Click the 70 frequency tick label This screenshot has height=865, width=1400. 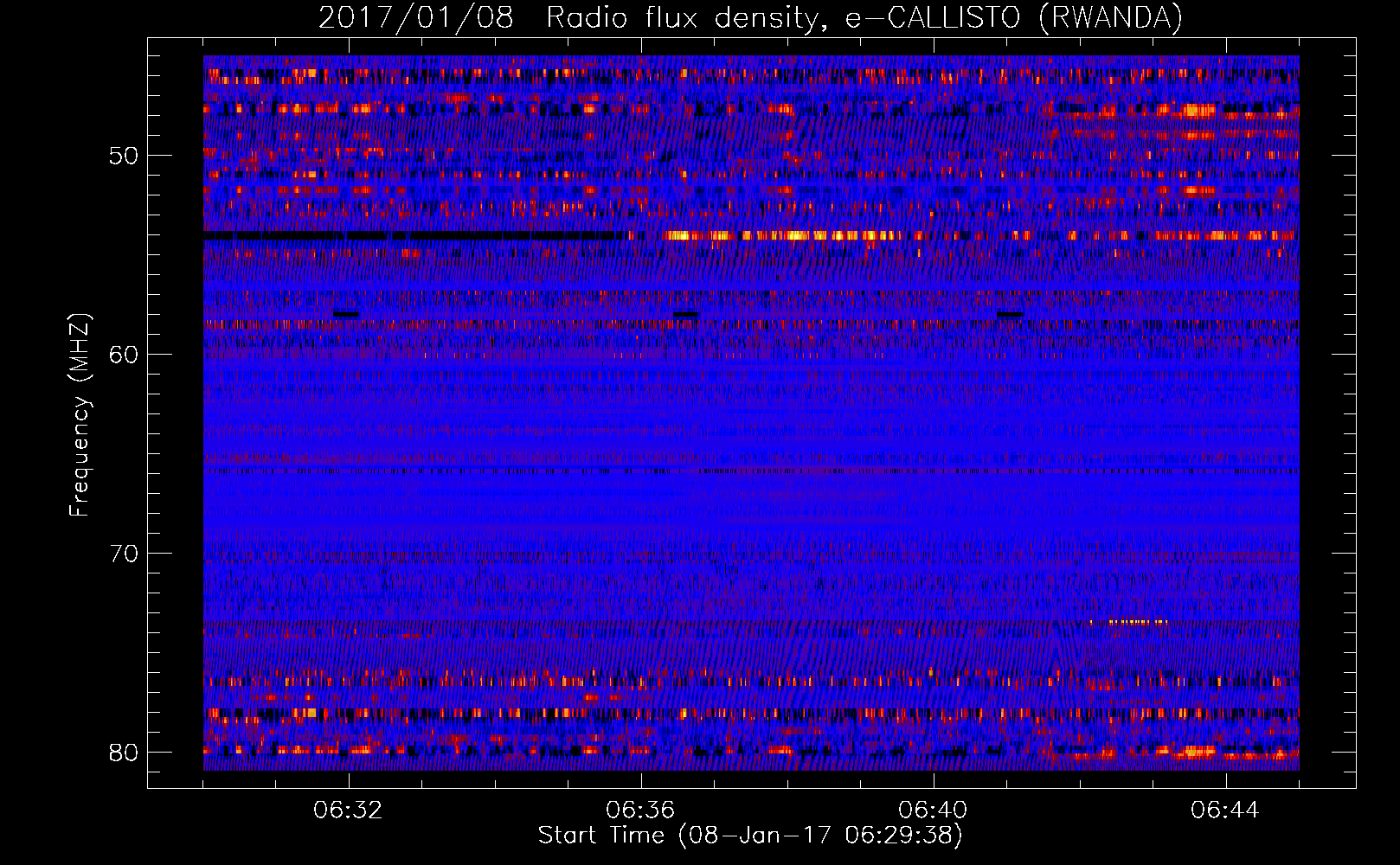124,554
